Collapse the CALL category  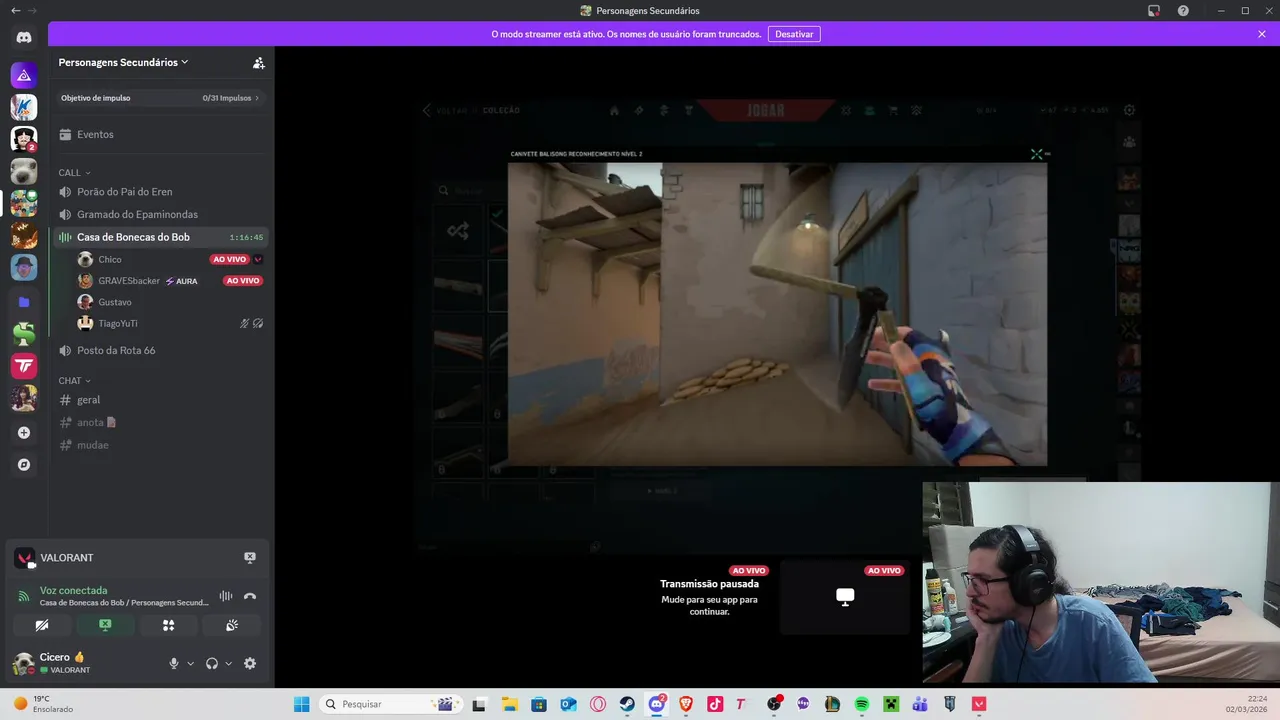pyautogui.click(x=74, y=173)
